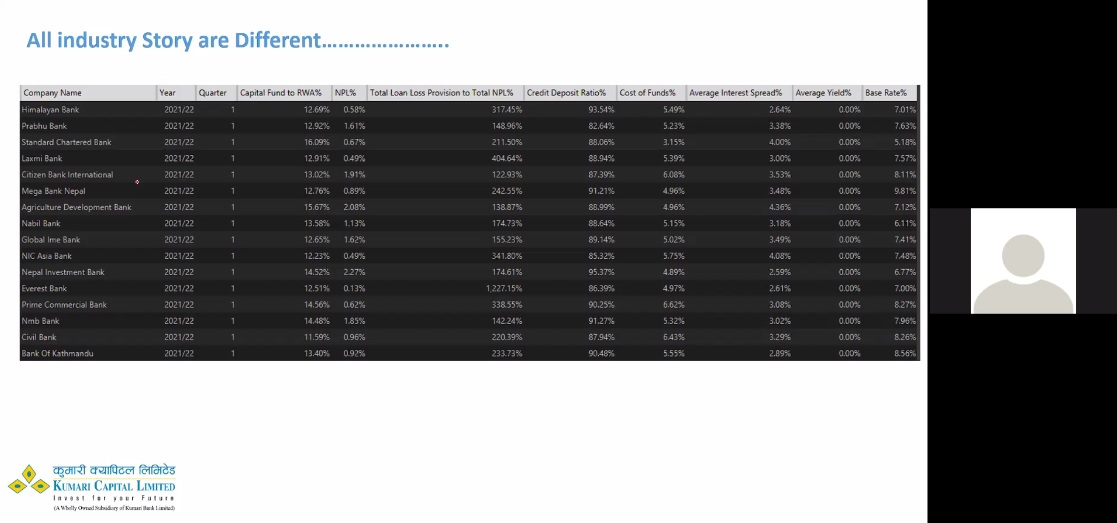Image resolution: width=1117 pixels, height=523 pixels.
Task: Click the Prabhu Bank row name
Action: (44, 126)
